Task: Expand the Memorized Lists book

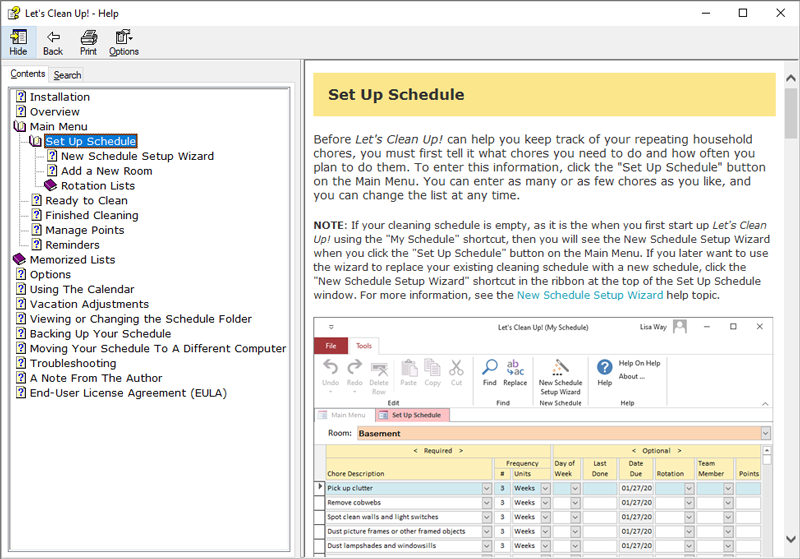Action: (72, 260)
